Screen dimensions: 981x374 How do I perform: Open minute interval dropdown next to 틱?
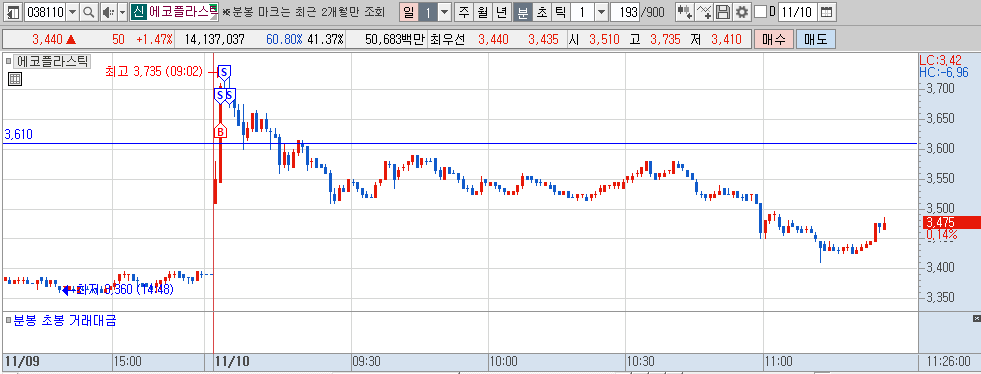click(x=601, y=12)
